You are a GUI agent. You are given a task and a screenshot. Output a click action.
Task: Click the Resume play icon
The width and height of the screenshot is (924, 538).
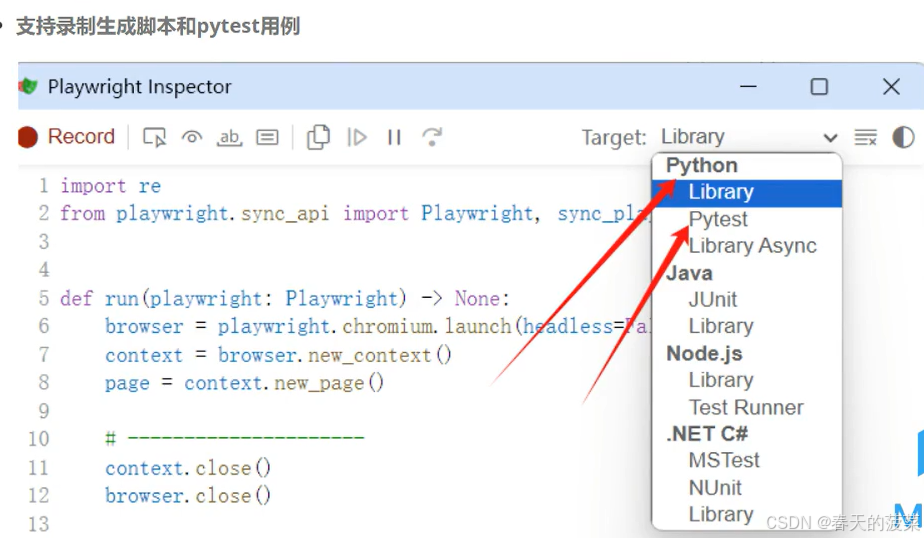tap(357, 137)
